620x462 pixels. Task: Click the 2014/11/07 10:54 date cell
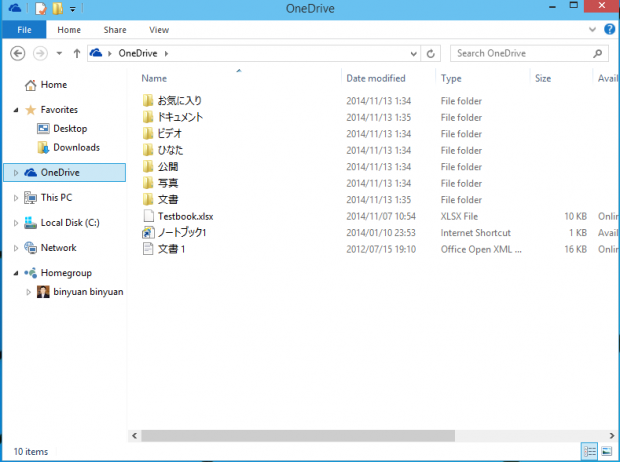point(381,216)
